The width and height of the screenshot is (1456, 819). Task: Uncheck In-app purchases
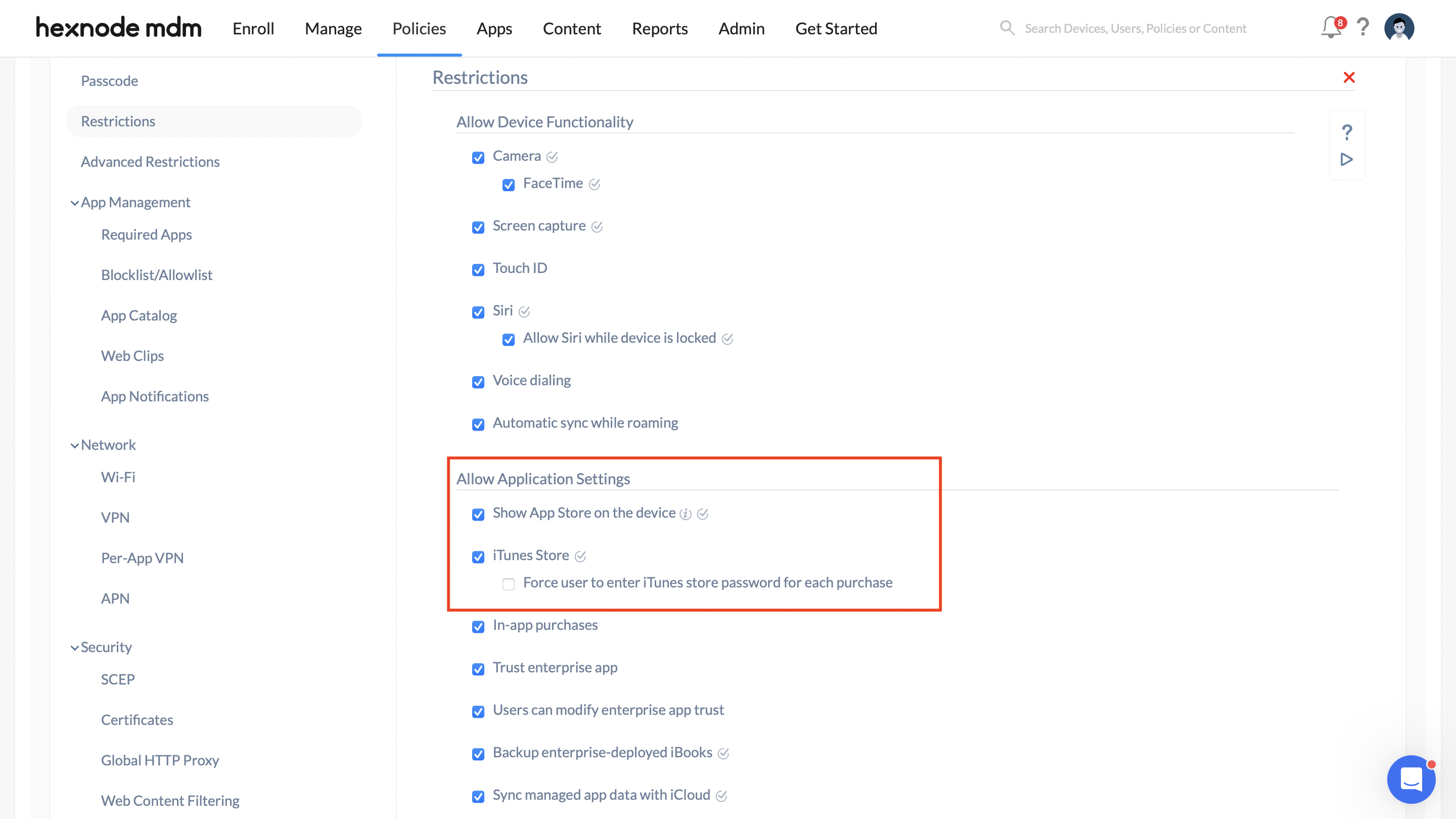coord(478,627)
